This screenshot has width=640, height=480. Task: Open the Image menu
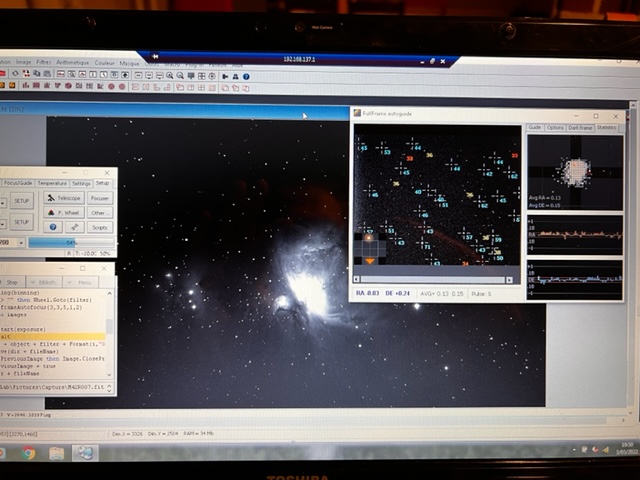pos(24,62)
